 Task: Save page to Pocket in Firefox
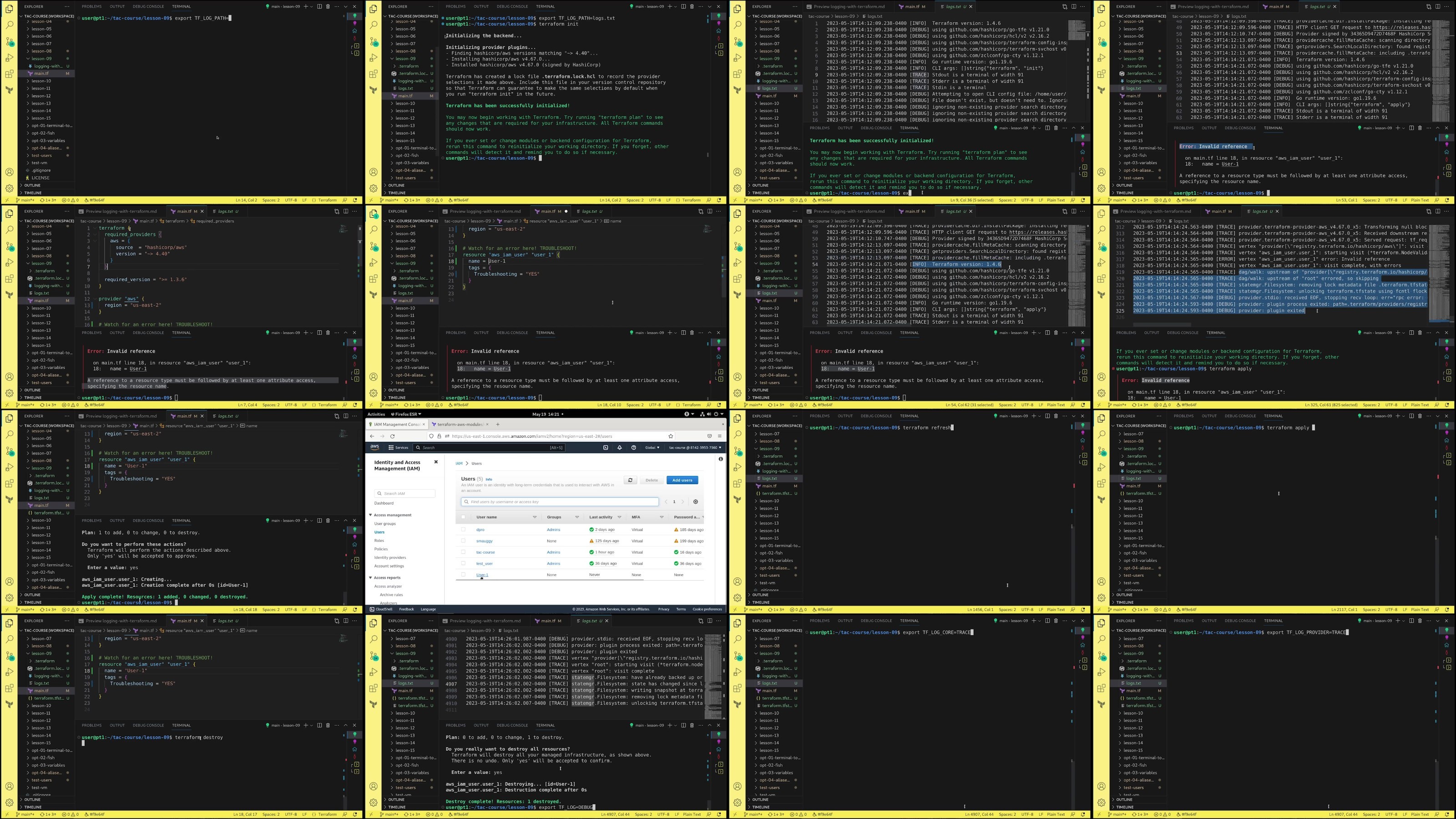point(709,436)
